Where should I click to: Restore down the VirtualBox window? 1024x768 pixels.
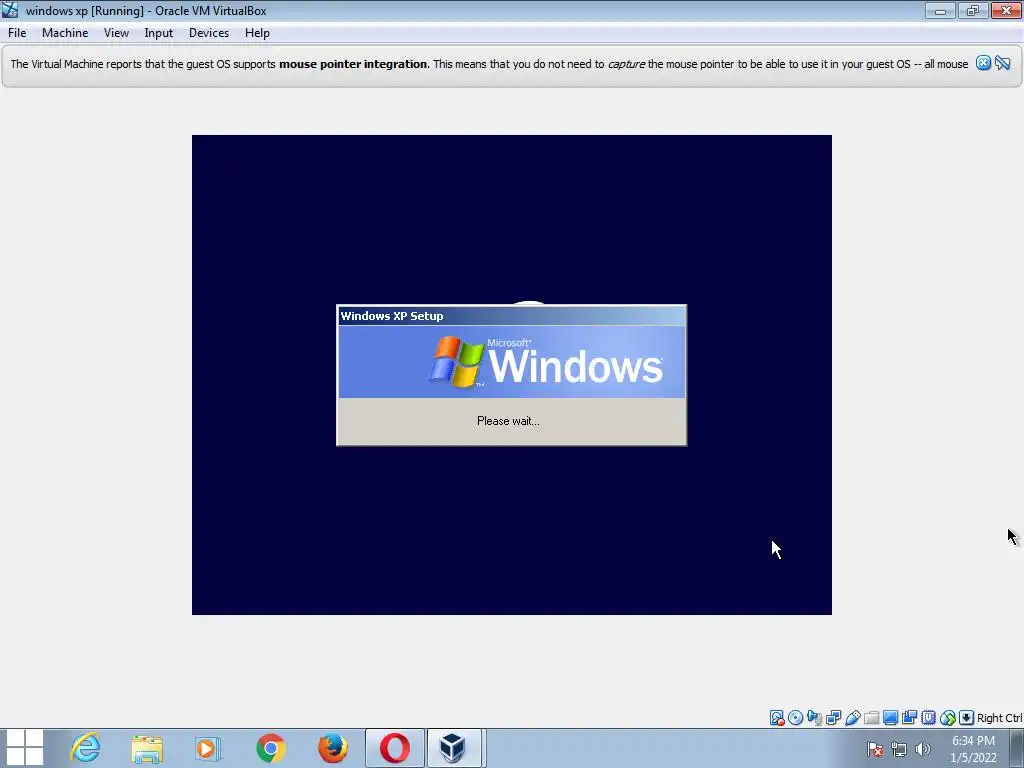(973, 10)
